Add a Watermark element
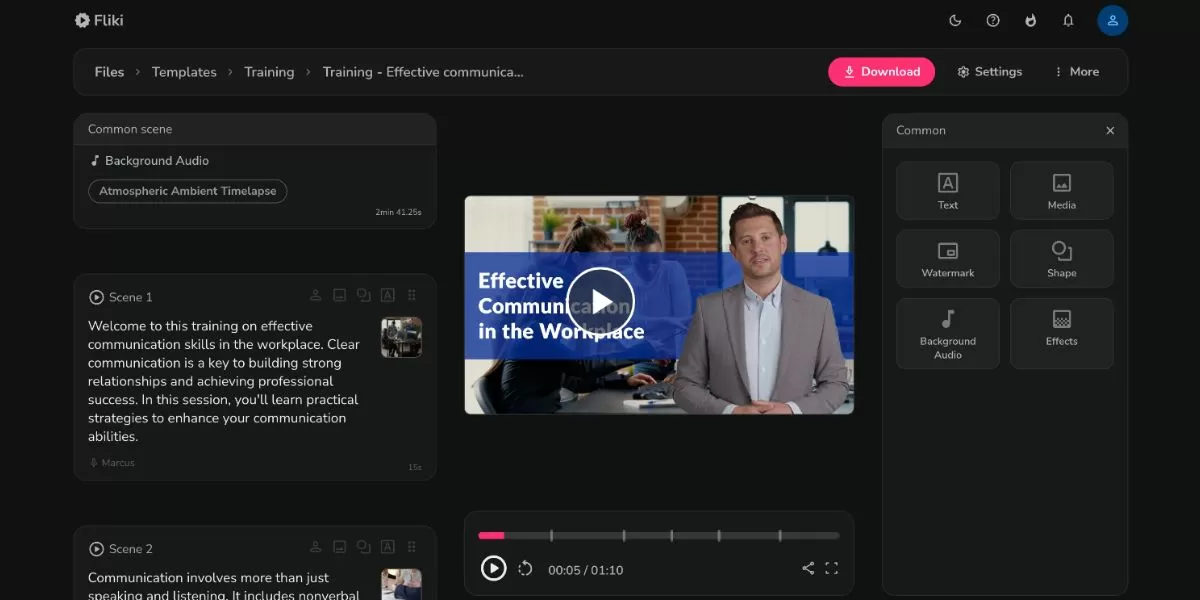This screenshot has height=600, width=1200. pos(948,259)
